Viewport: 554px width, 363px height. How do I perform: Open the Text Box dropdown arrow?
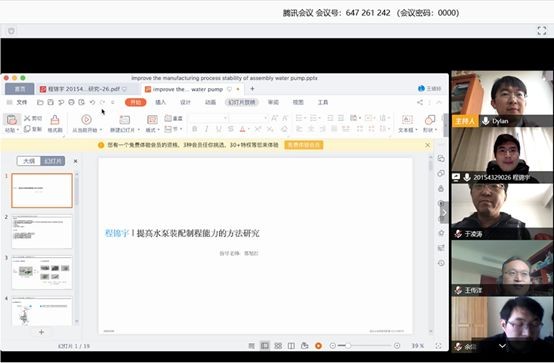click(416, 130)
